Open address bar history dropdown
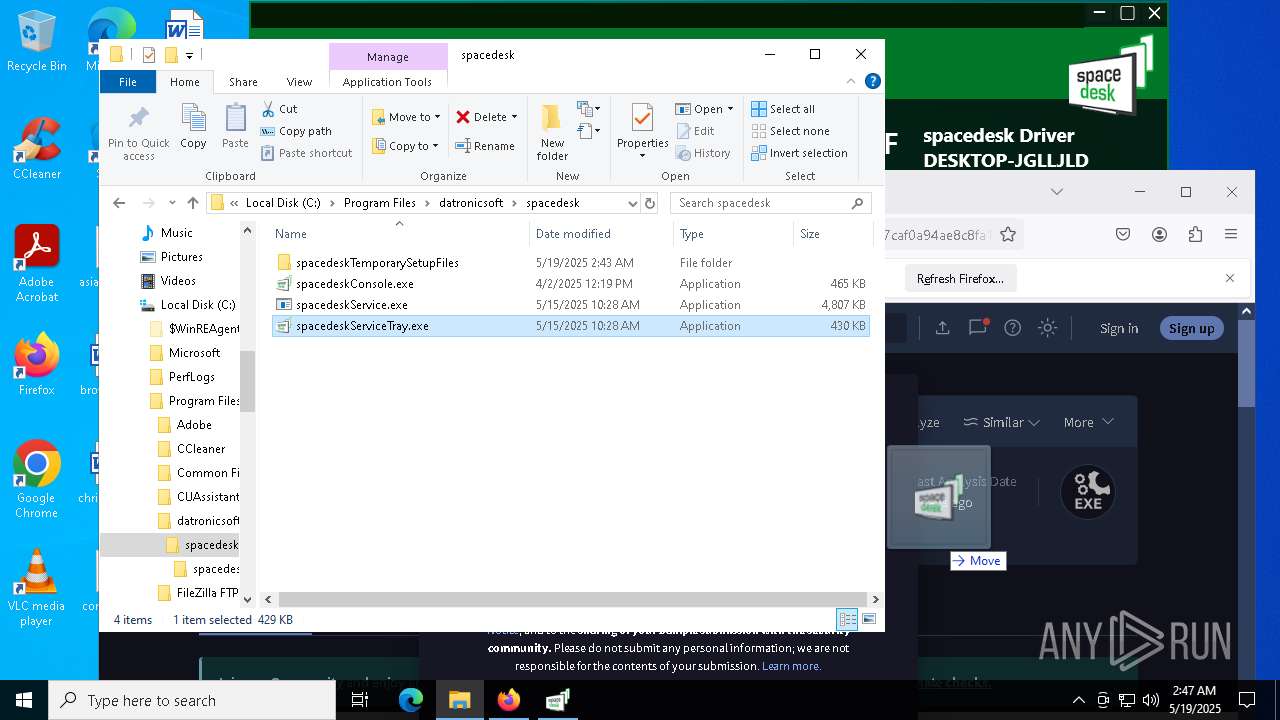1280x720 pixels. 632,203
